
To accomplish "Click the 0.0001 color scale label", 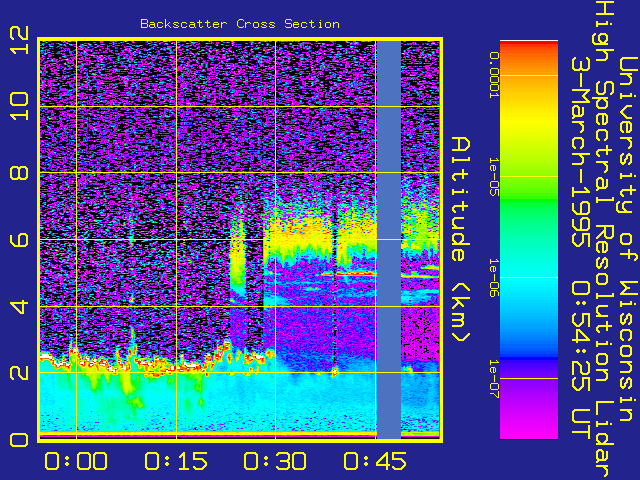I will (x=494, y=75).
